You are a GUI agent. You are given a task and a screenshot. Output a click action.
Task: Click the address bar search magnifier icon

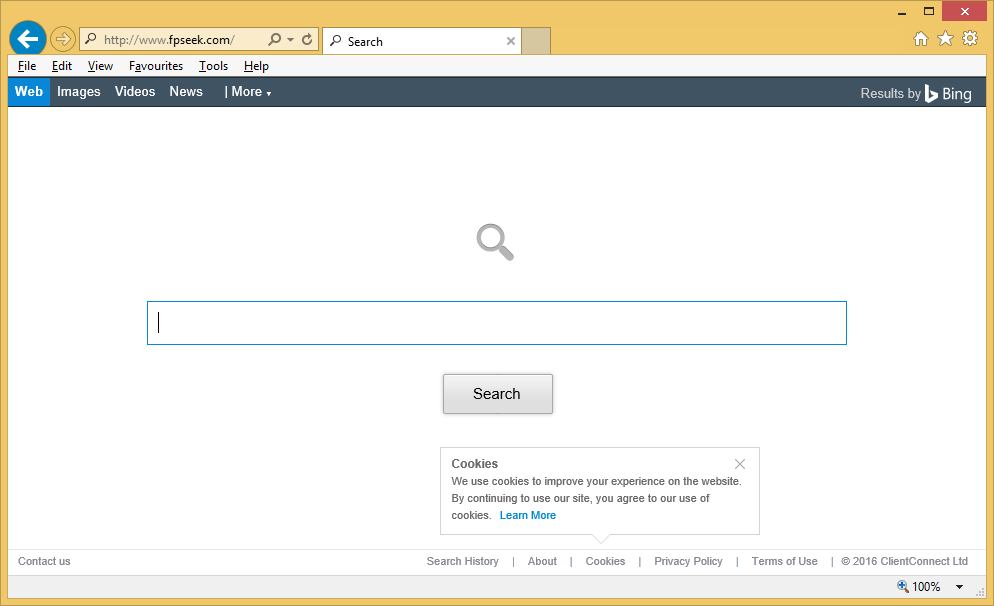click(x=275, y=40)
